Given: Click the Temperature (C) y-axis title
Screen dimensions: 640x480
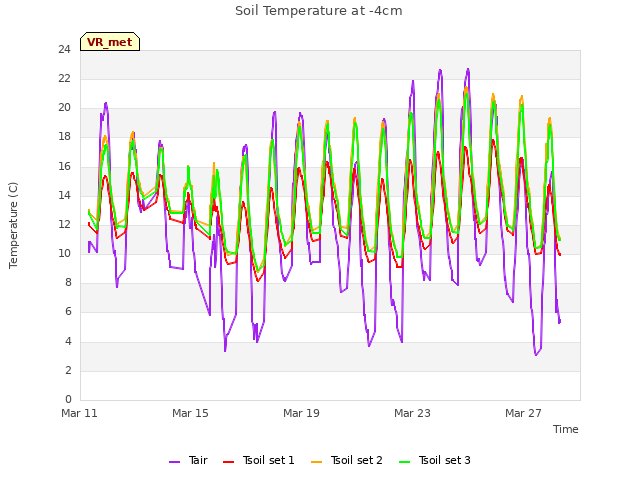Looking at the screenshot, I should click(x=13, y=225).
